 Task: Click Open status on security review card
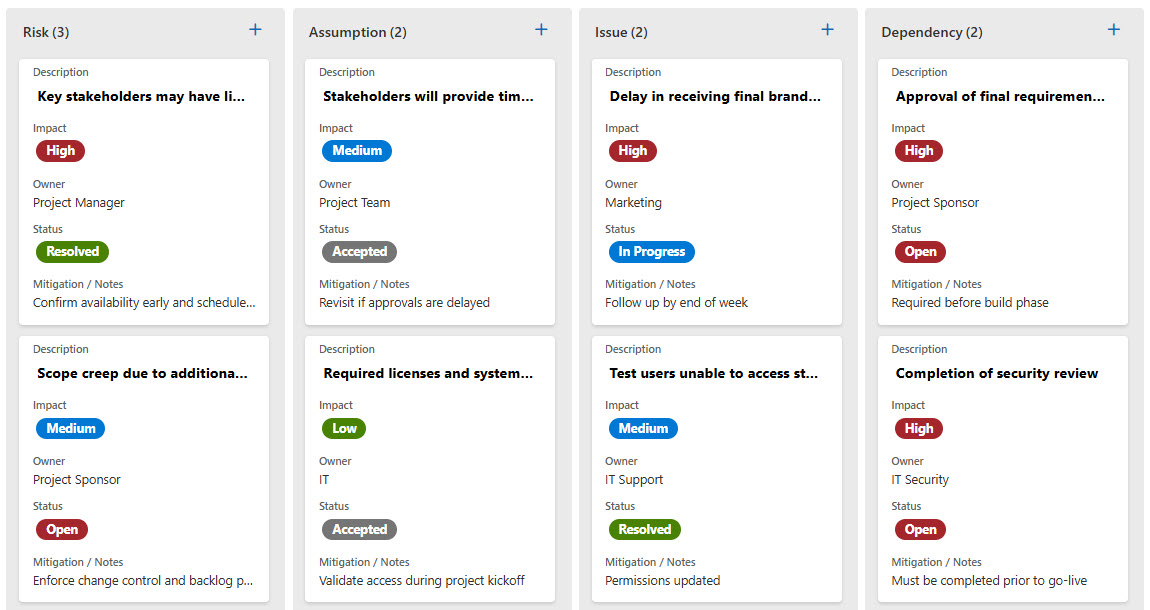tap(920, 530)
